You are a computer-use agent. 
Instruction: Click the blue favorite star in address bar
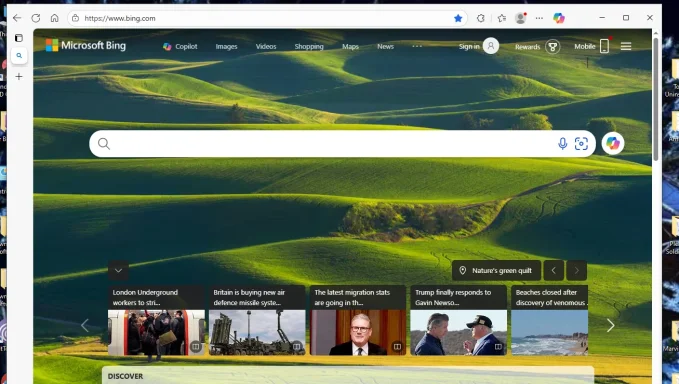(458, 18)
